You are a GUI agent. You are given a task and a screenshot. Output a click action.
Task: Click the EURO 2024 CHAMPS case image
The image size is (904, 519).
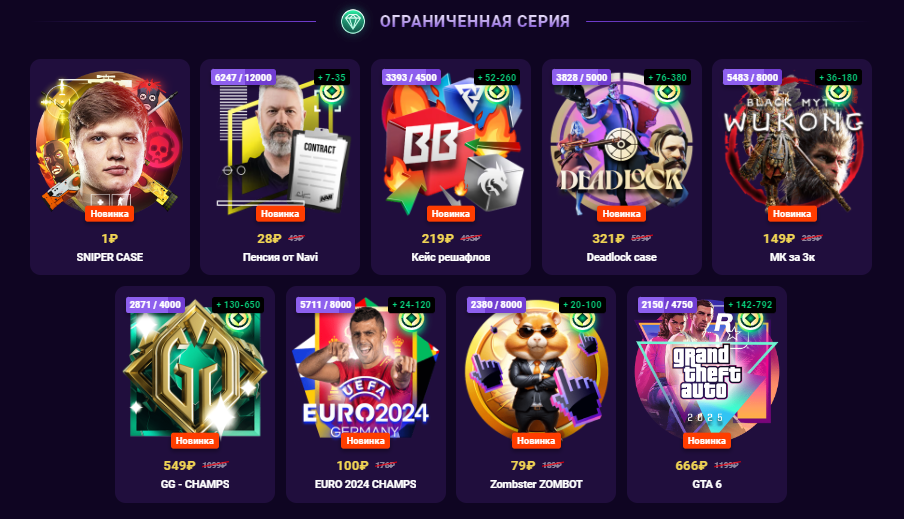pyautogui.click(x=366, y=369)
